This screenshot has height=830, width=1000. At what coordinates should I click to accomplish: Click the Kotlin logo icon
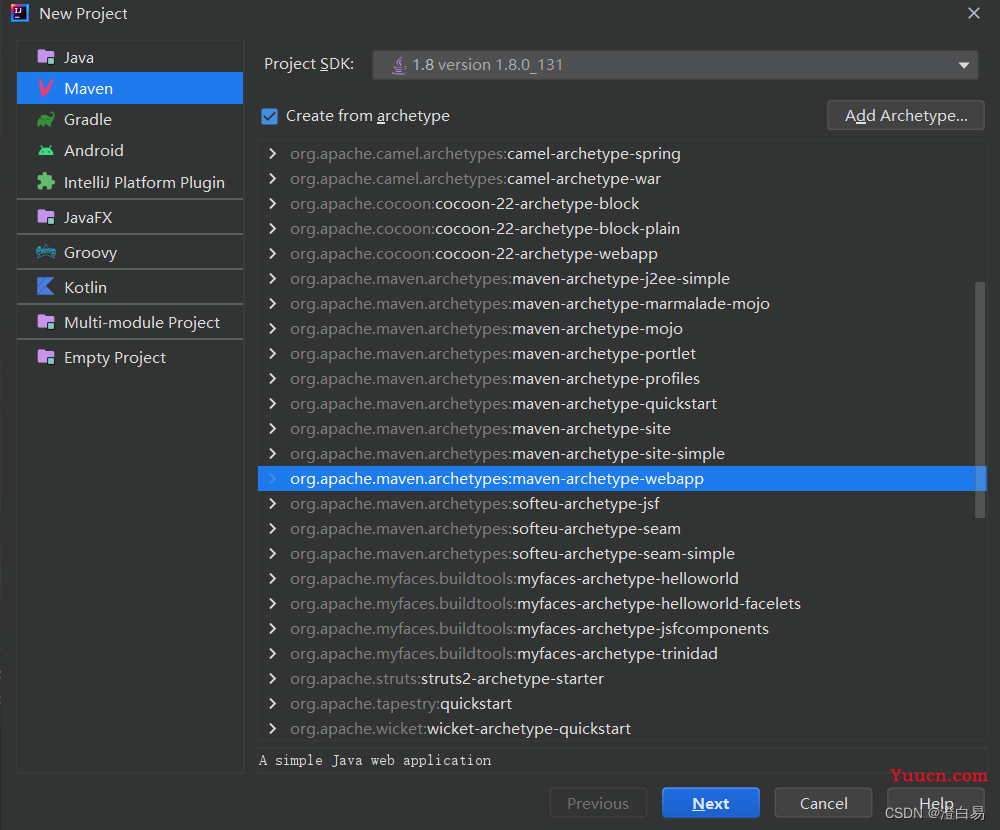[45, 287]
